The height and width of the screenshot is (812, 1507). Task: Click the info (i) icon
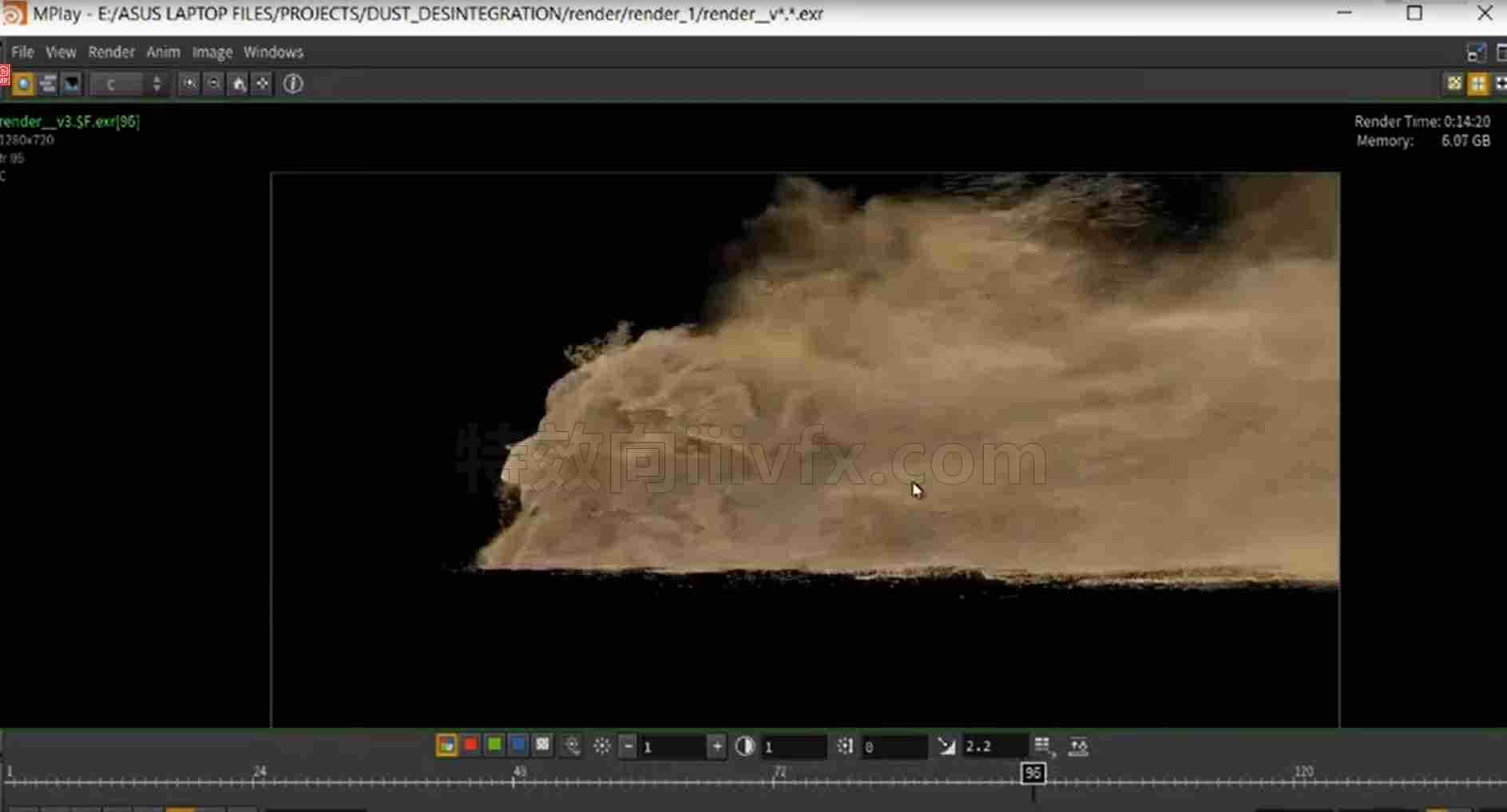[293, 84]
